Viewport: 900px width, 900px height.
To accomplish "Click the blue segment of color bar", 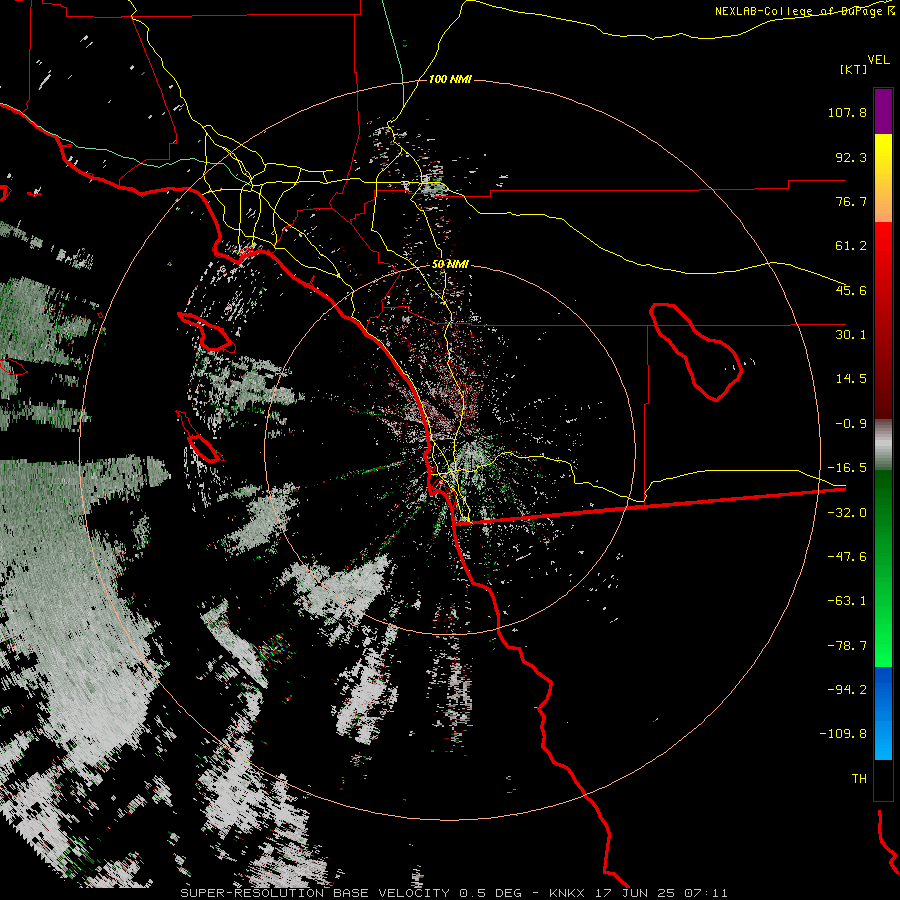I will point(883,713).
